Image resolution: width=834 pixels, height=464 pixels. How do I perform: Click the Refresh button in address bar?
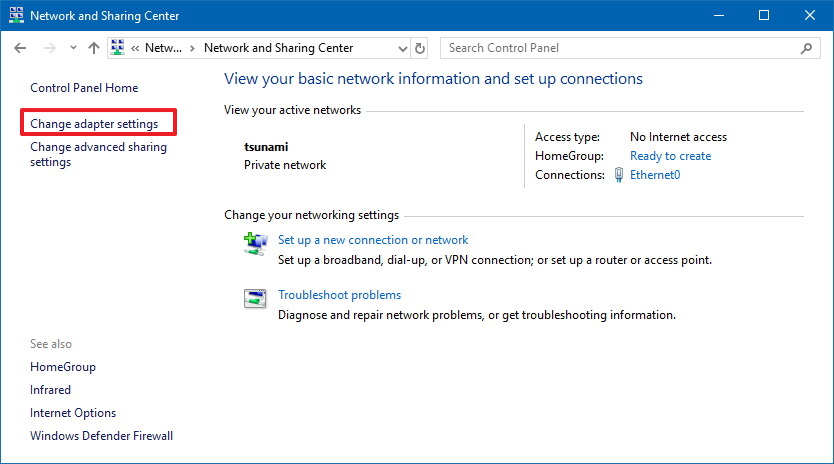420,48
